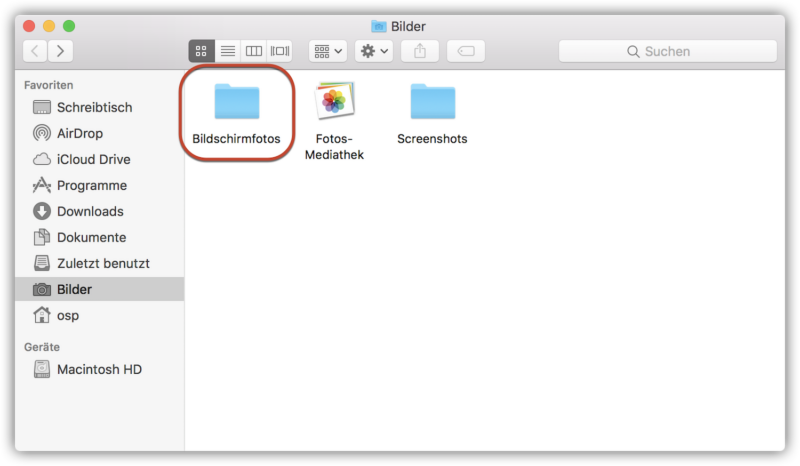Close the Bilder window
800x466 pixels.
coord(29,26)
